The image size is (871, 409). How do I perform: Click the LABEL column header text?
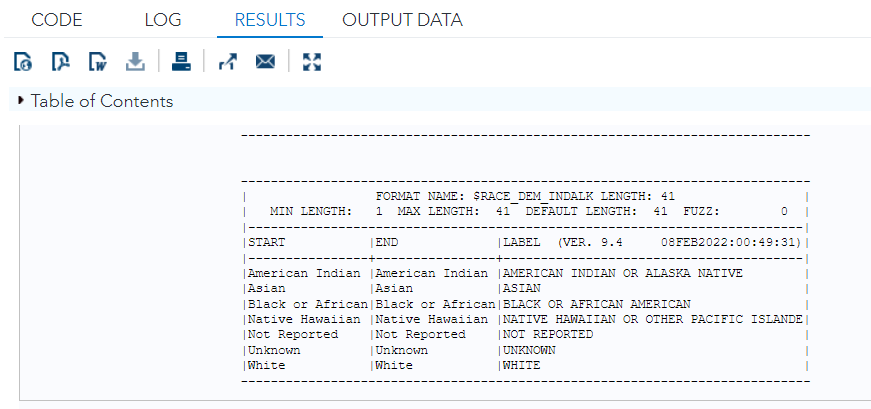523,242
